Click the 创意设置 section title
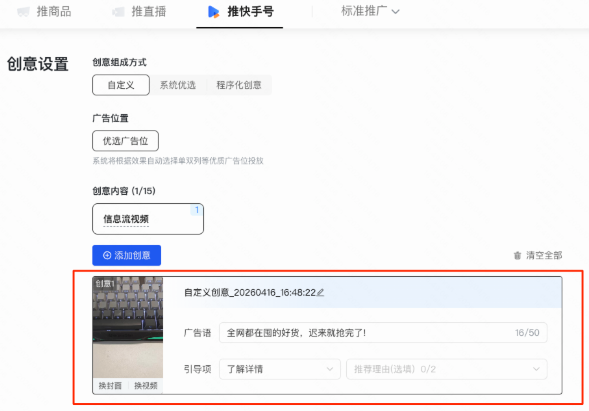Image resolution: width=589 pixels, height=411 pixels. [38, 64]
